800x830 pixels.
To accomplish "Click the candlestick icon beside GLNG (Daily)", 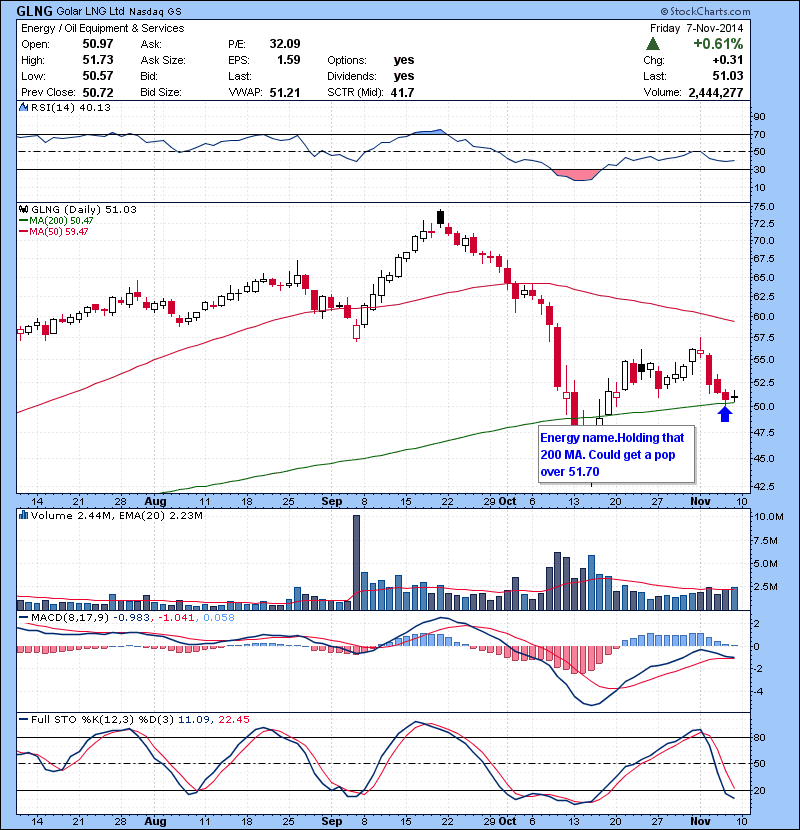I will point(24,210).
